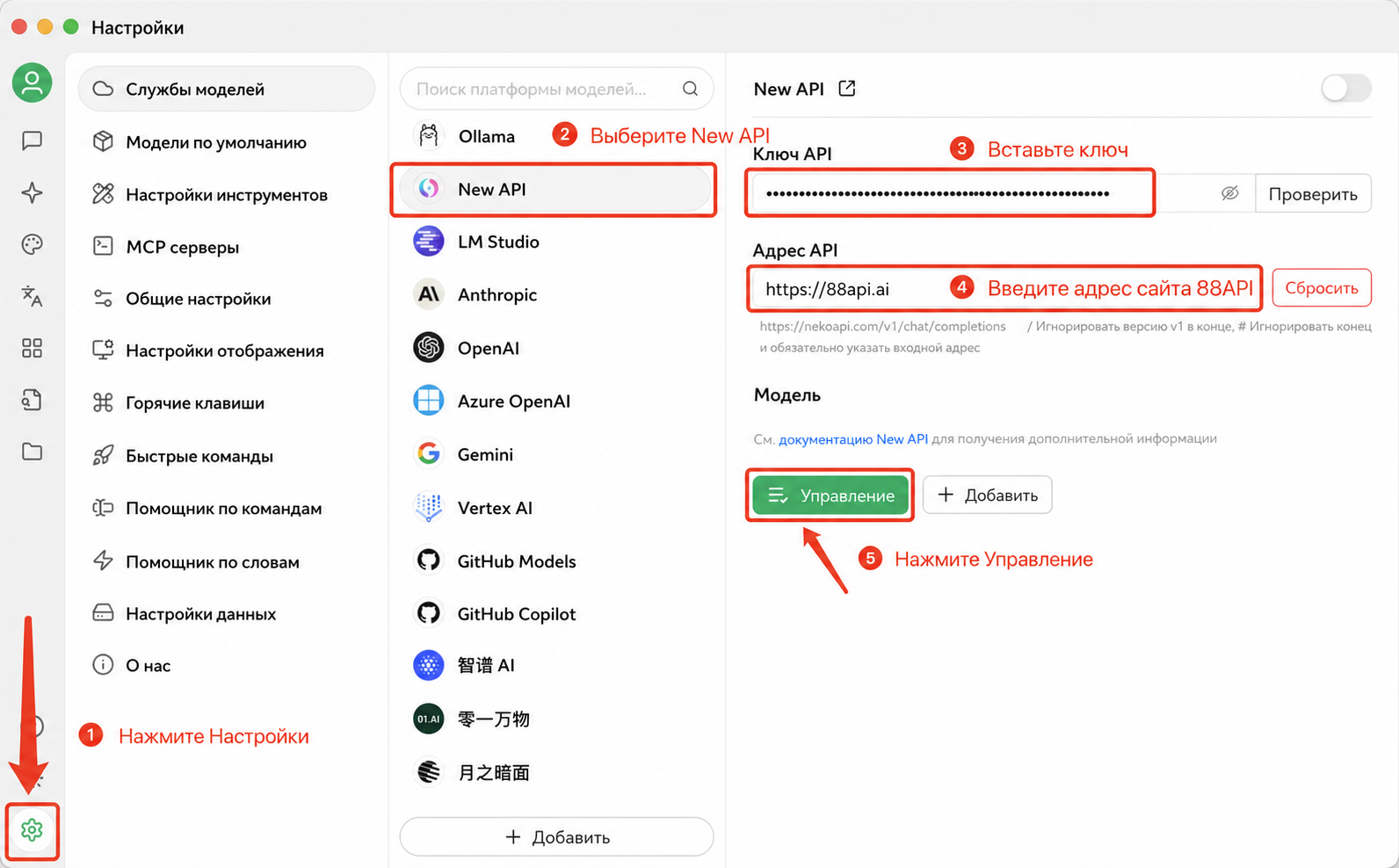Click the Проверить button
The width and height of the screenshot is (1399, 868).
1313,193
